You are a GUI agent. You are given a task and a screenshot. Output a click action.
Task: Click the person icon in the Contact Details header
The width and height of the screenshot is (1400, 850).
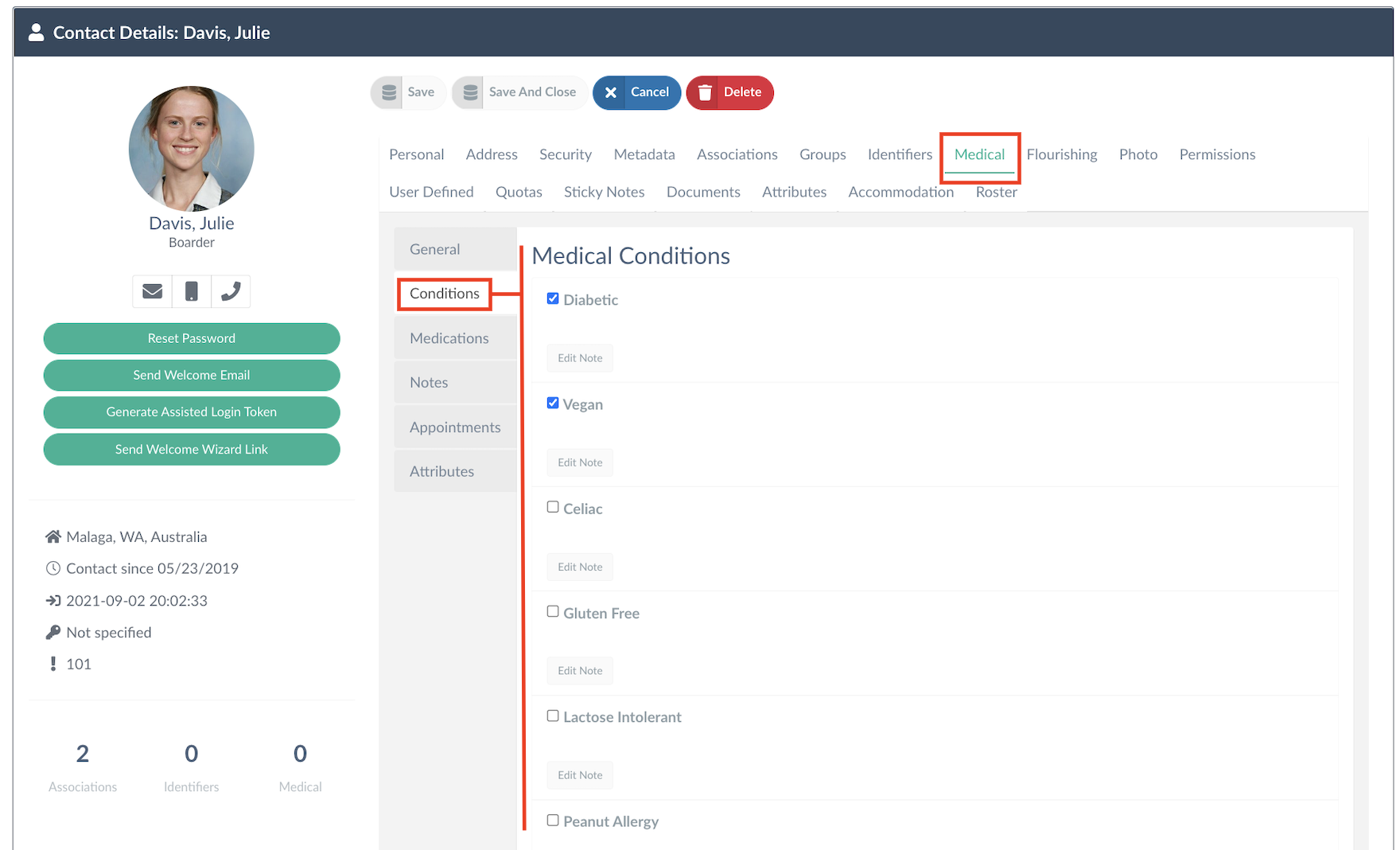(36, 33)
